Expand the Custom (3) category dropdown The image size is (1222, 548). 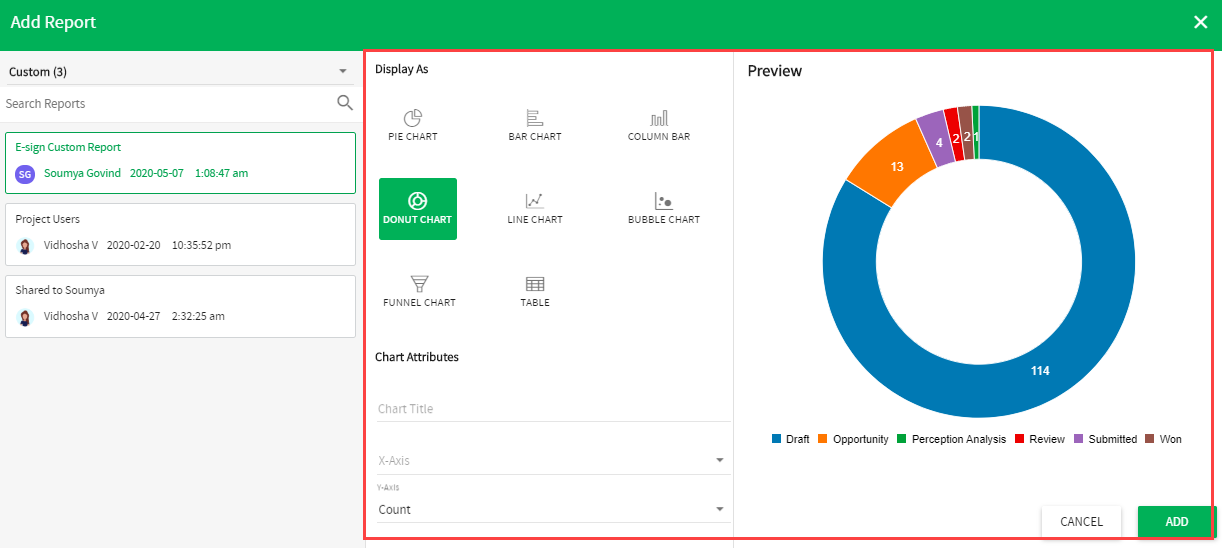pyautogui.click(x=342, y=72)
